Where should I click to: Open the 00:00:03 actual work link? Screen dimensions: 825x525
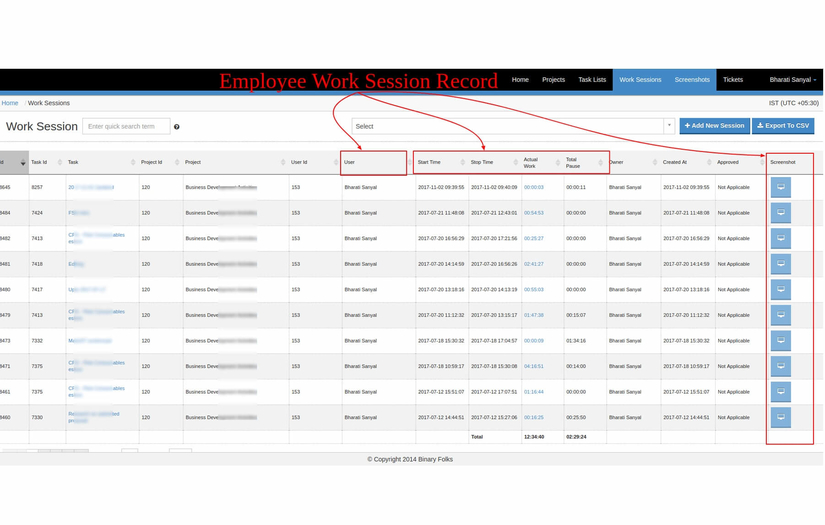coord(534,187)
